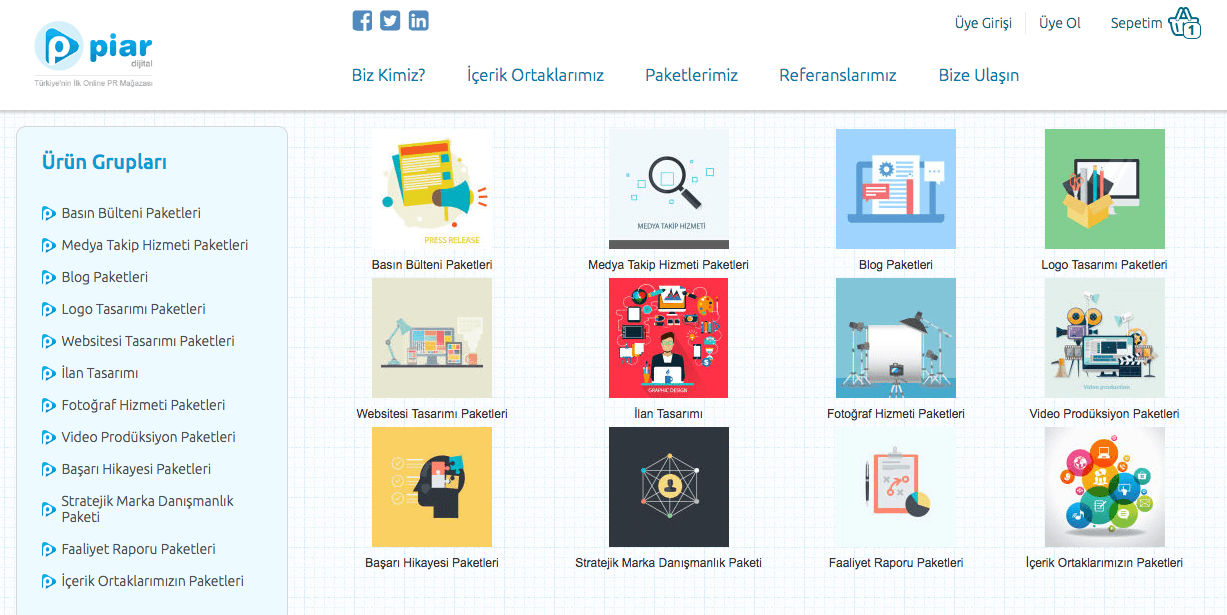Open the LinkedIn social icon
This screenshot has width=1227, height=615.
pos(418,20)
